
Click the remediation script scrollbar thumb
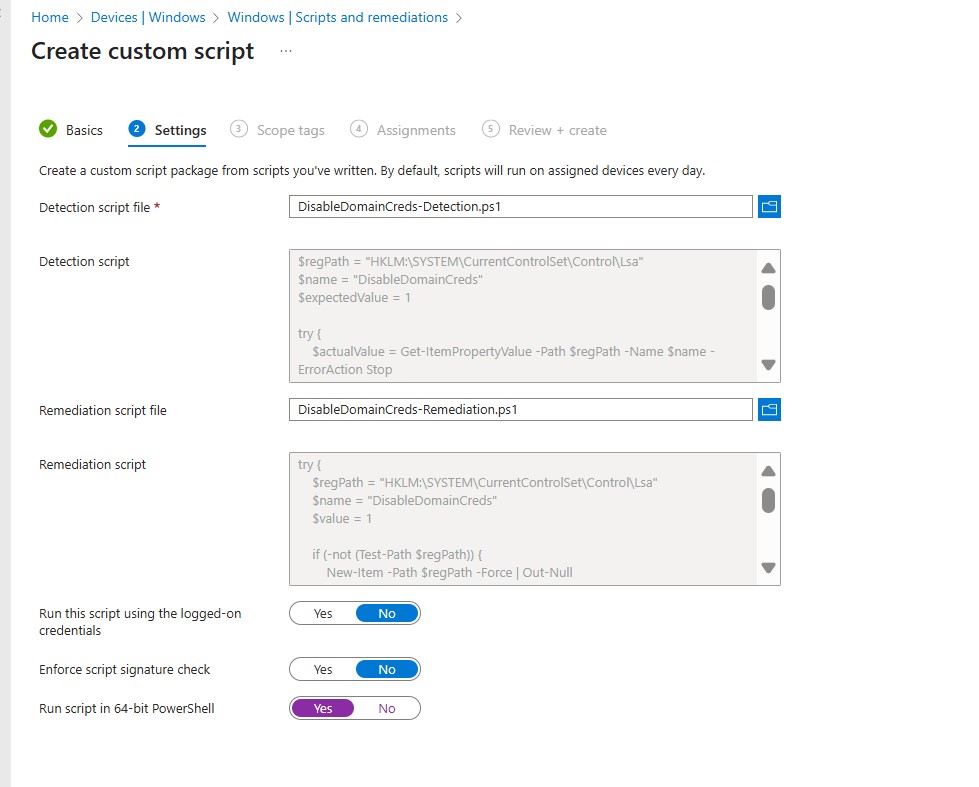768,500
